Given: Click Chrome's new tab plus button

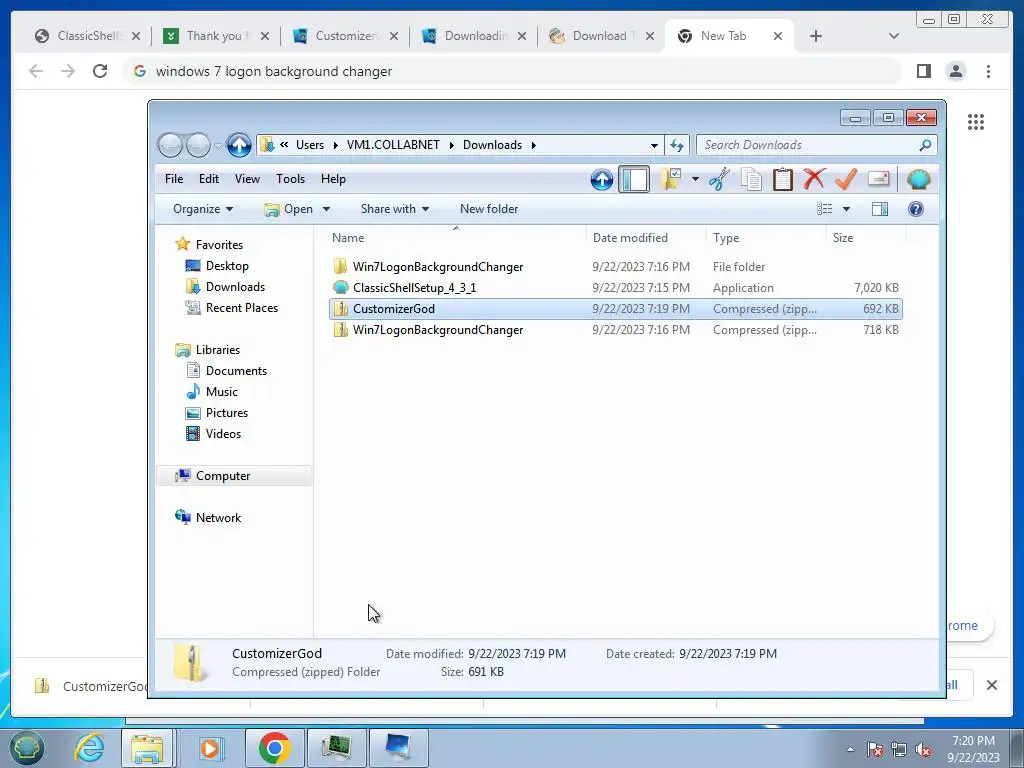Looking at the screenshot, I should tap(816, 36).
